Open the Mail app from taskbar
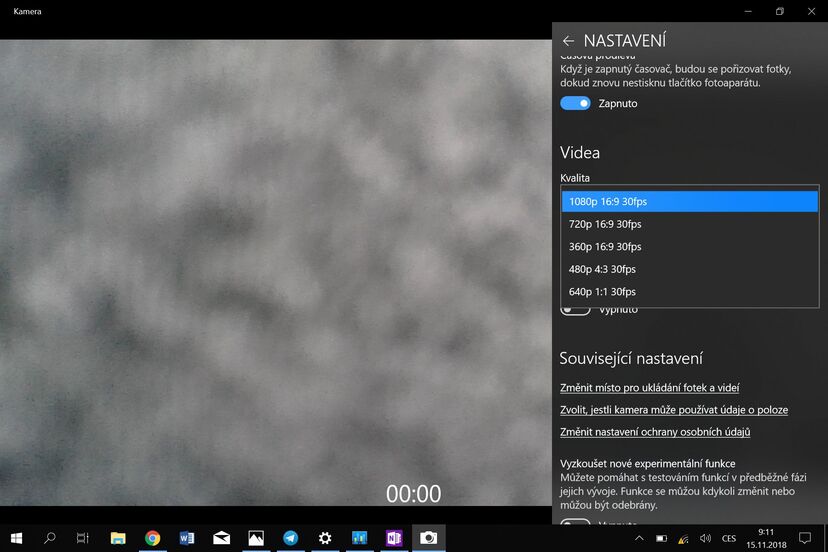 [x=221, y=538]
